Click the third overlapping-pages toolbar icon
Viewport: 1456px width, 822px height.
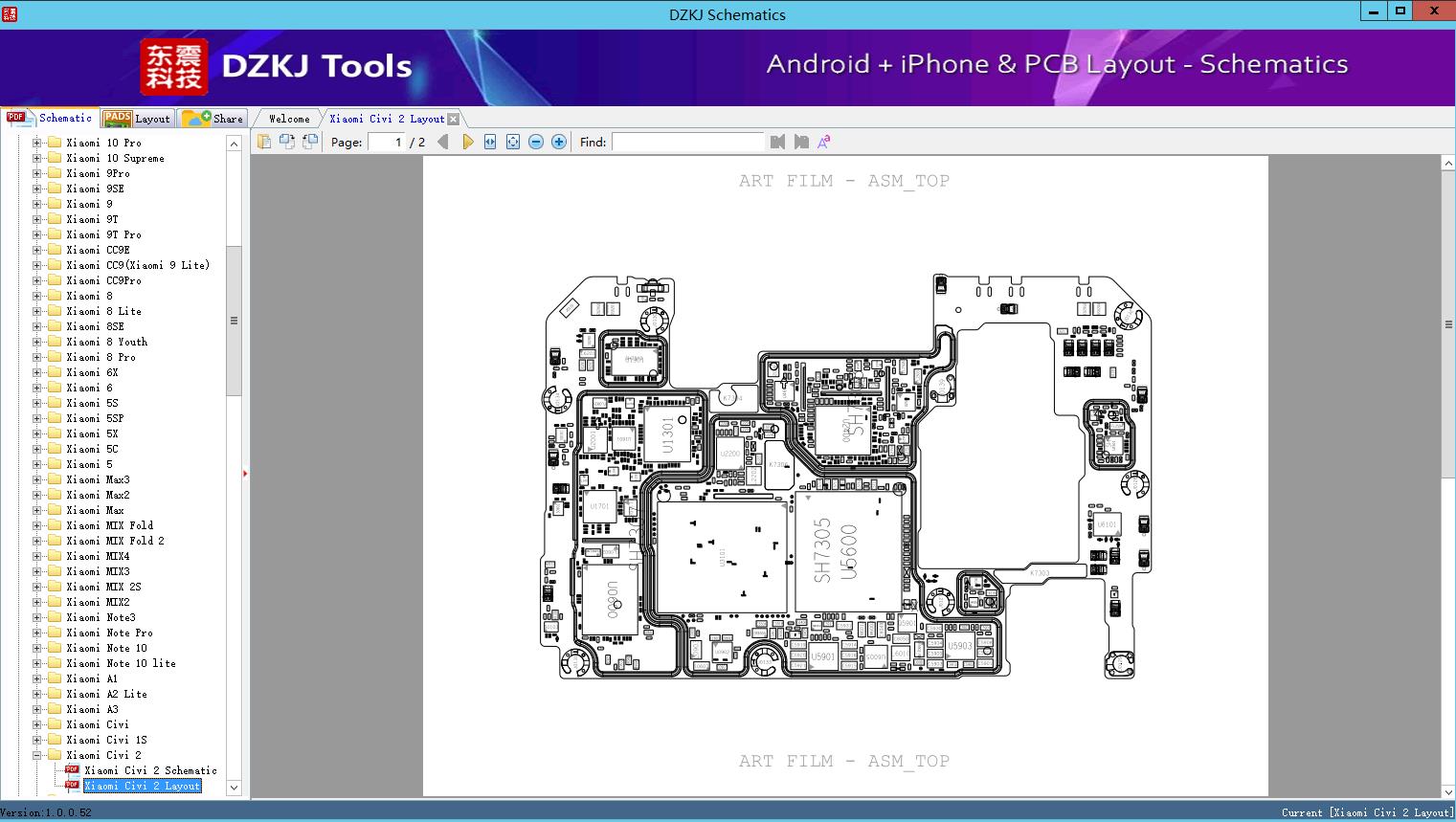pyautogui.click(x=310, y=142)
